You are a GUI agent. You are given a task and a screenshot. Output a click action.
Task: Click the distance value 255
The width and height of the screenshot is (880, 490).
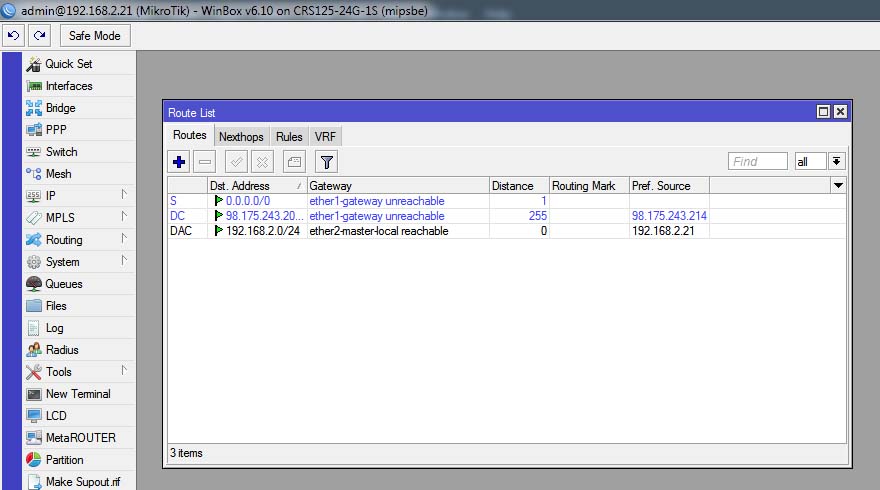(537, 216)
